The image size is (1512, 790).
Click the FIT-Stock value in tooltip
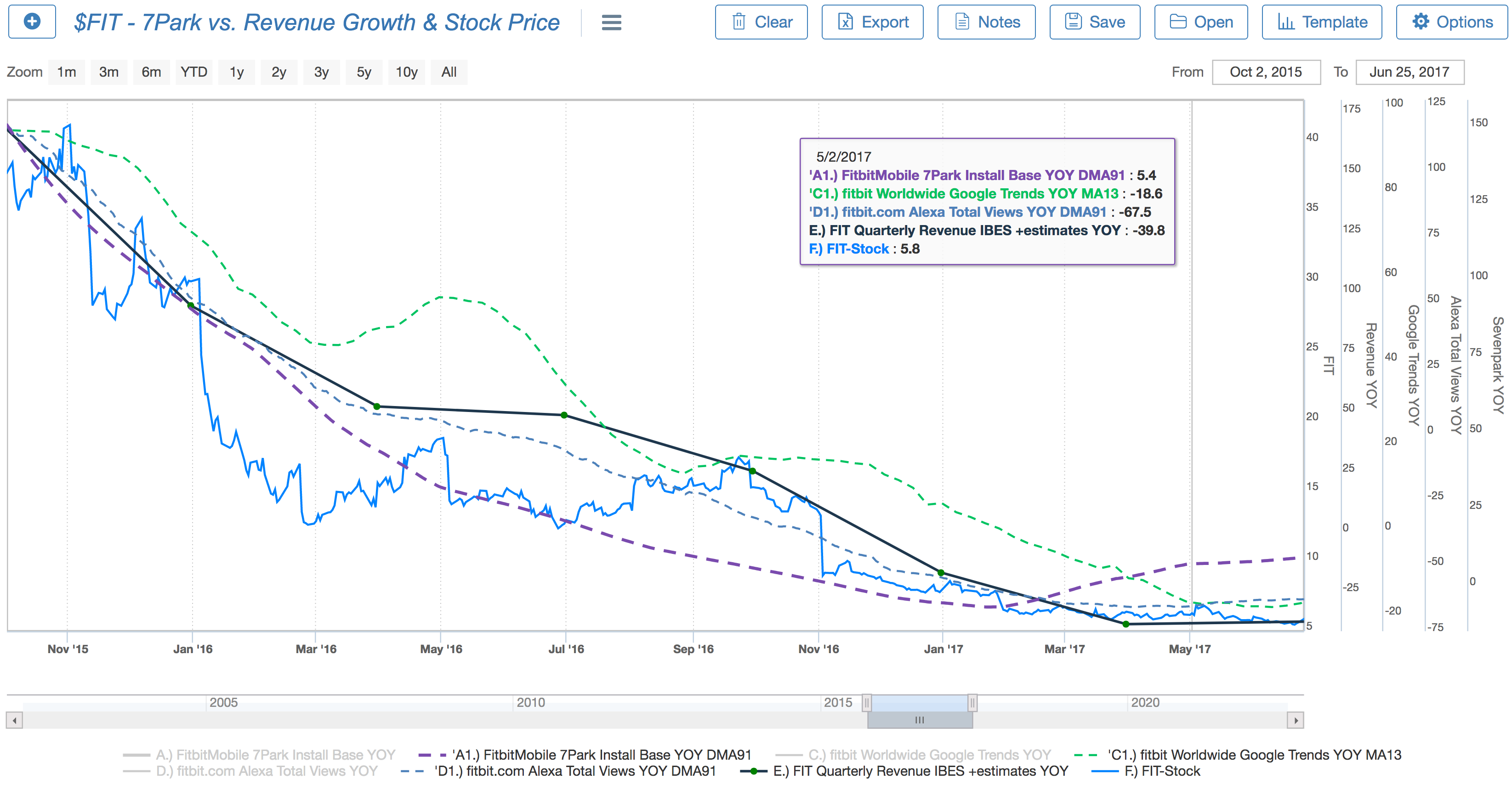tap(910, 248)
